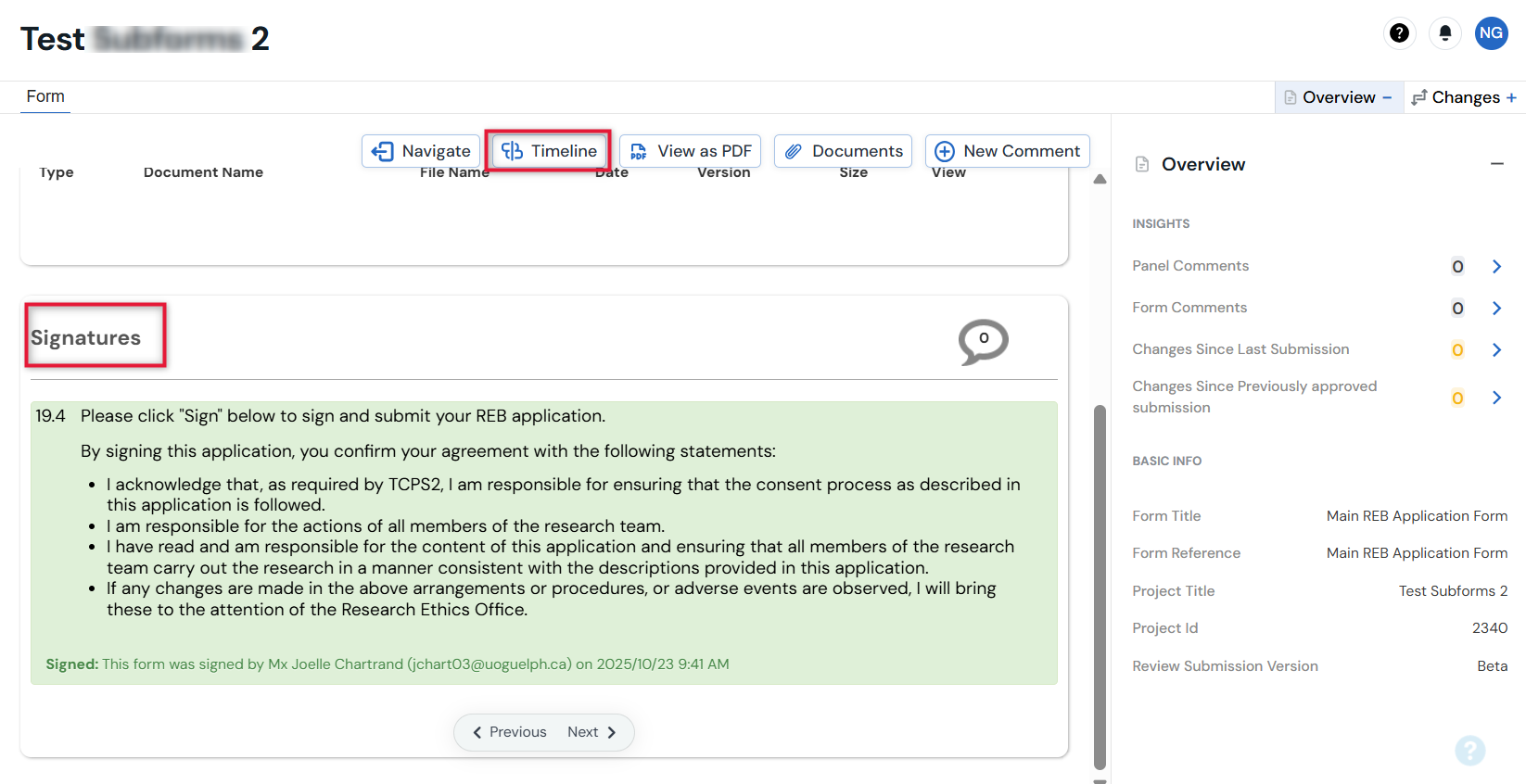Screen dimensions: 1526x784
Task: Add a New Comment
Action: (x=1007, y=151)
